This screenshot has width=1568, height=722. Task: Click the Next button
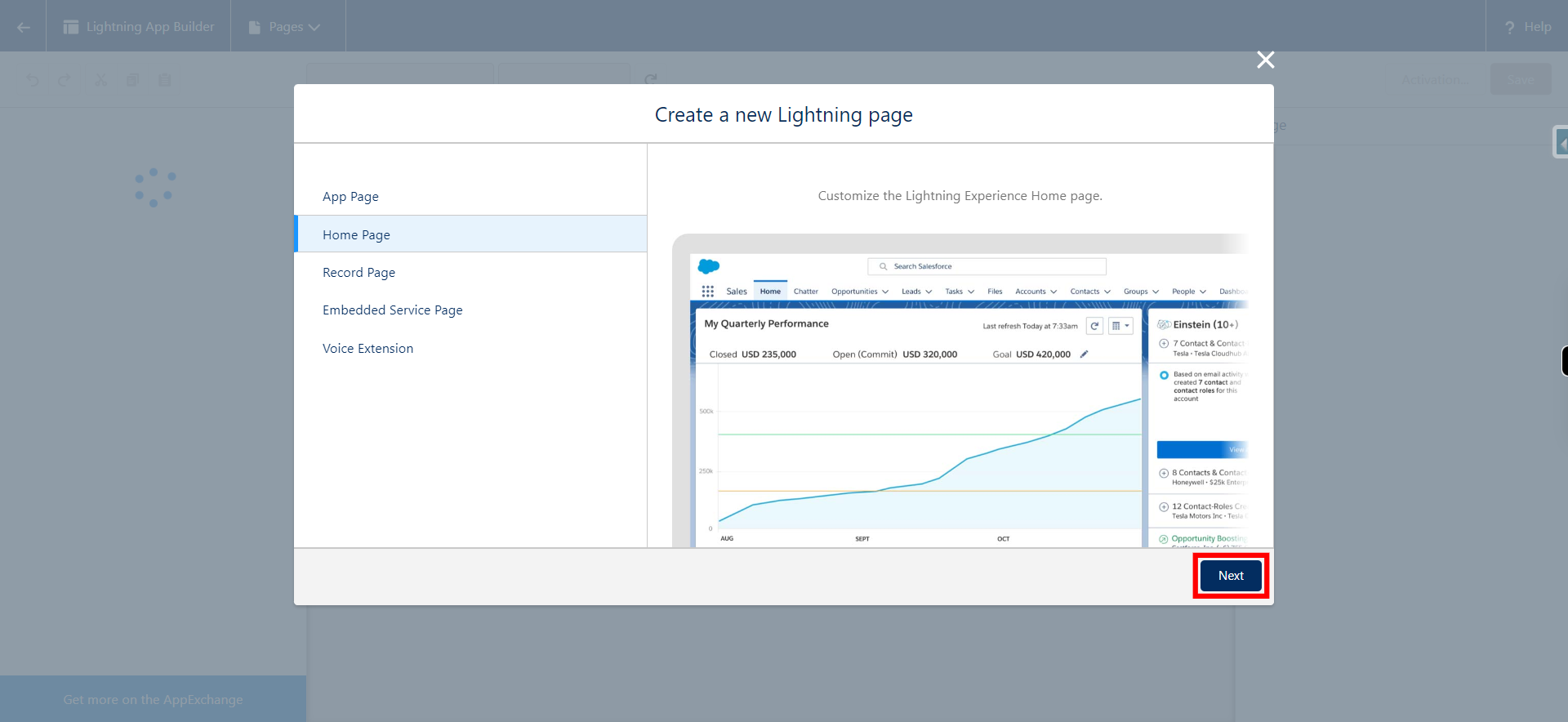pos(1231,576)
